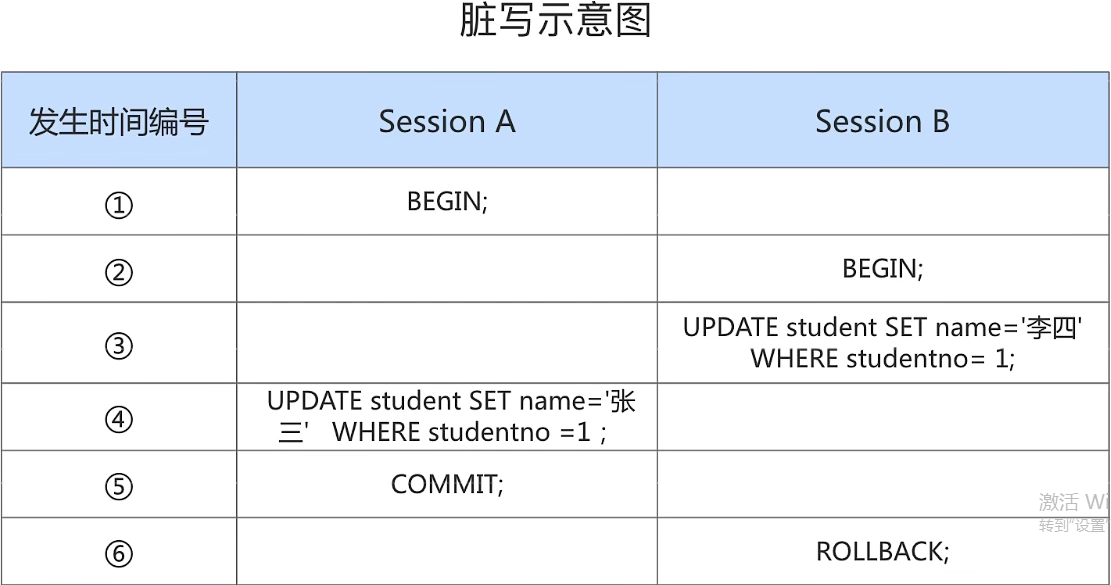Viewport: 1111px width, 585px height.
Task: Select the Session B column header
Action: [883, 120]
